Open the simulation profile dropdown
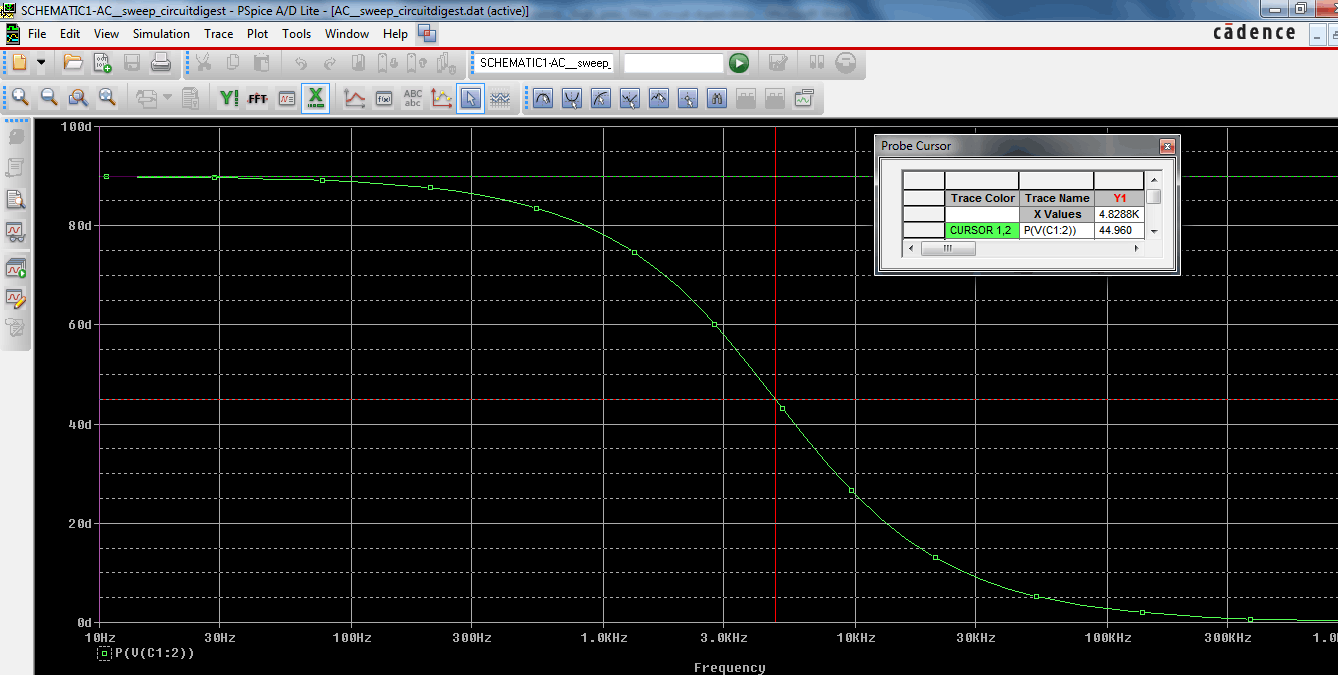 tap(545, 62)
